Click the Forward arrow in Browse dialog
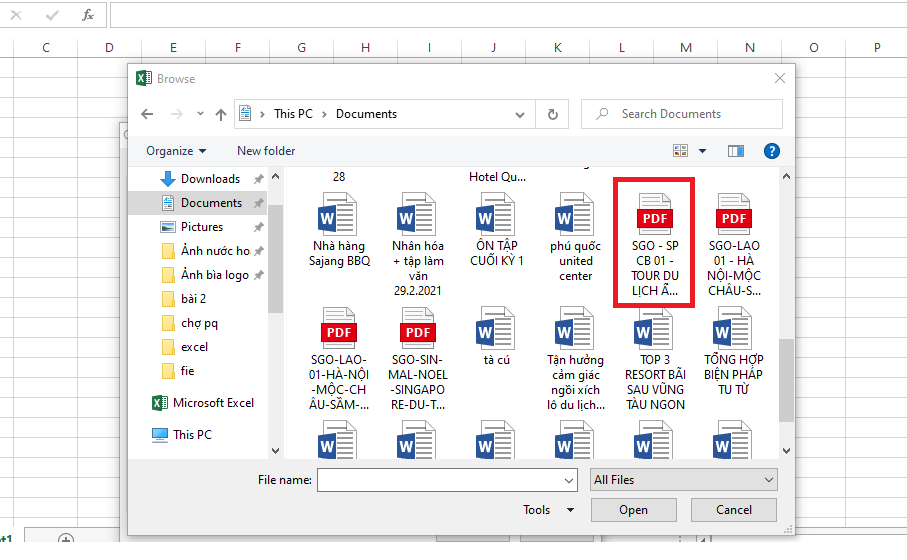This screenshot has height=560, width=907. 176,114
